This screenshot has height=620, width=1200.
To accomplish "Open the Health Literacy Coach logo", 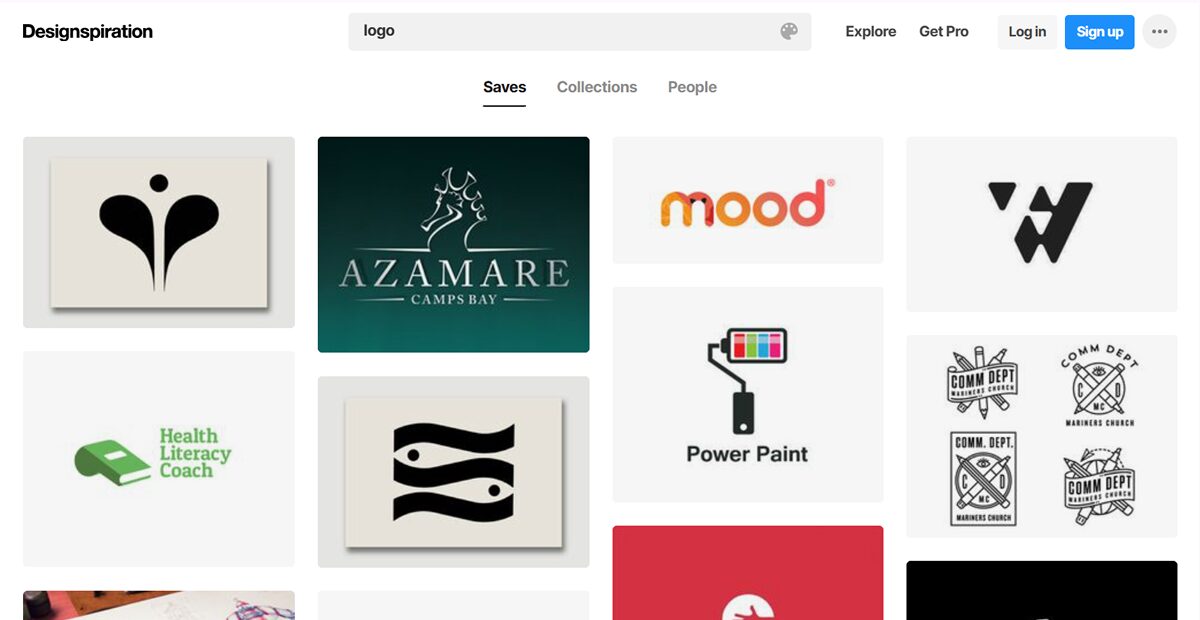I will [x=159, y=459].
